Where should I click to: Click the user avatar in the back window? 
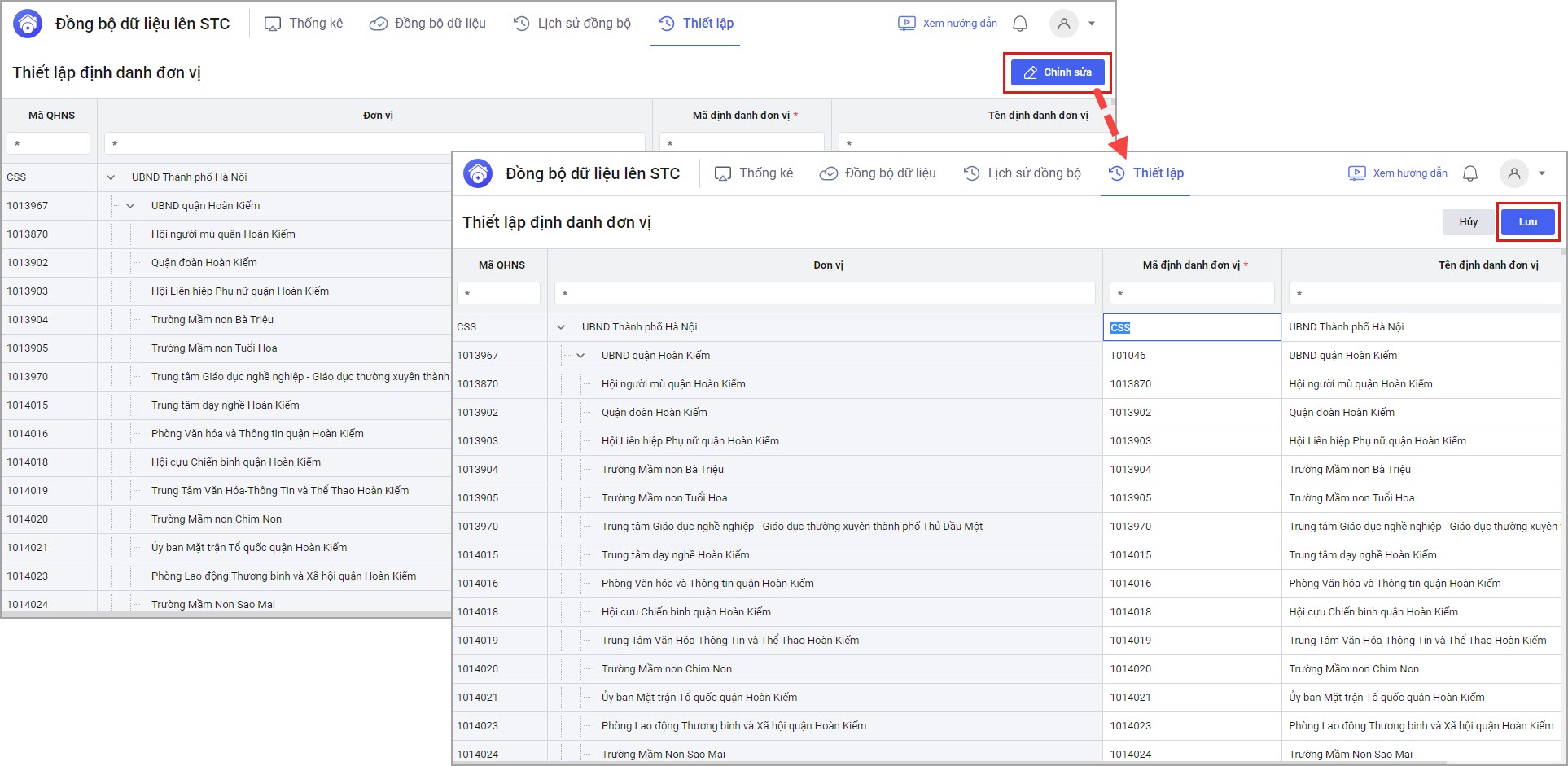(1063, 24)
